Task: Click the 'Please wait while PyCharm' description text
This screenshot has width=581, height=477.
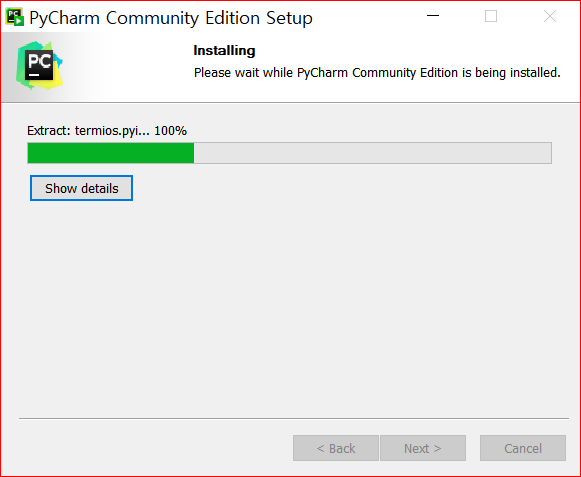Action: [377, 73]
